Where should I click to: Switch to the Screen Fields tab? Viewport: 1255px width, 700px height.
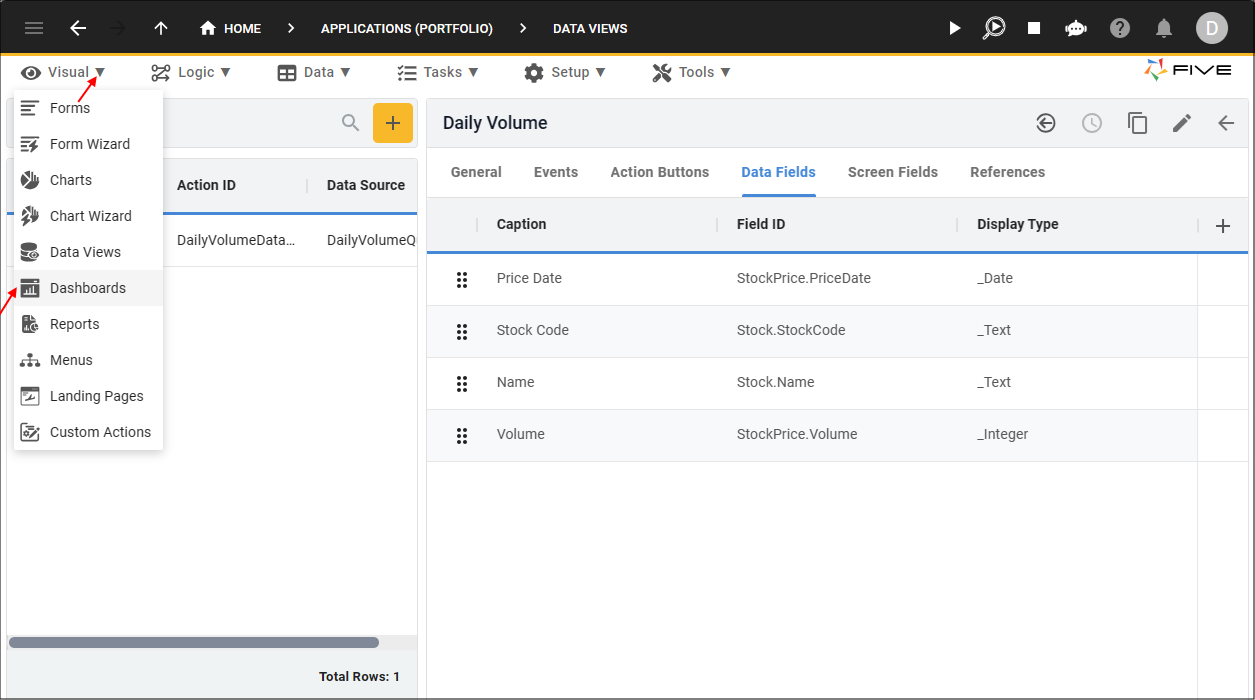[893, 172]
